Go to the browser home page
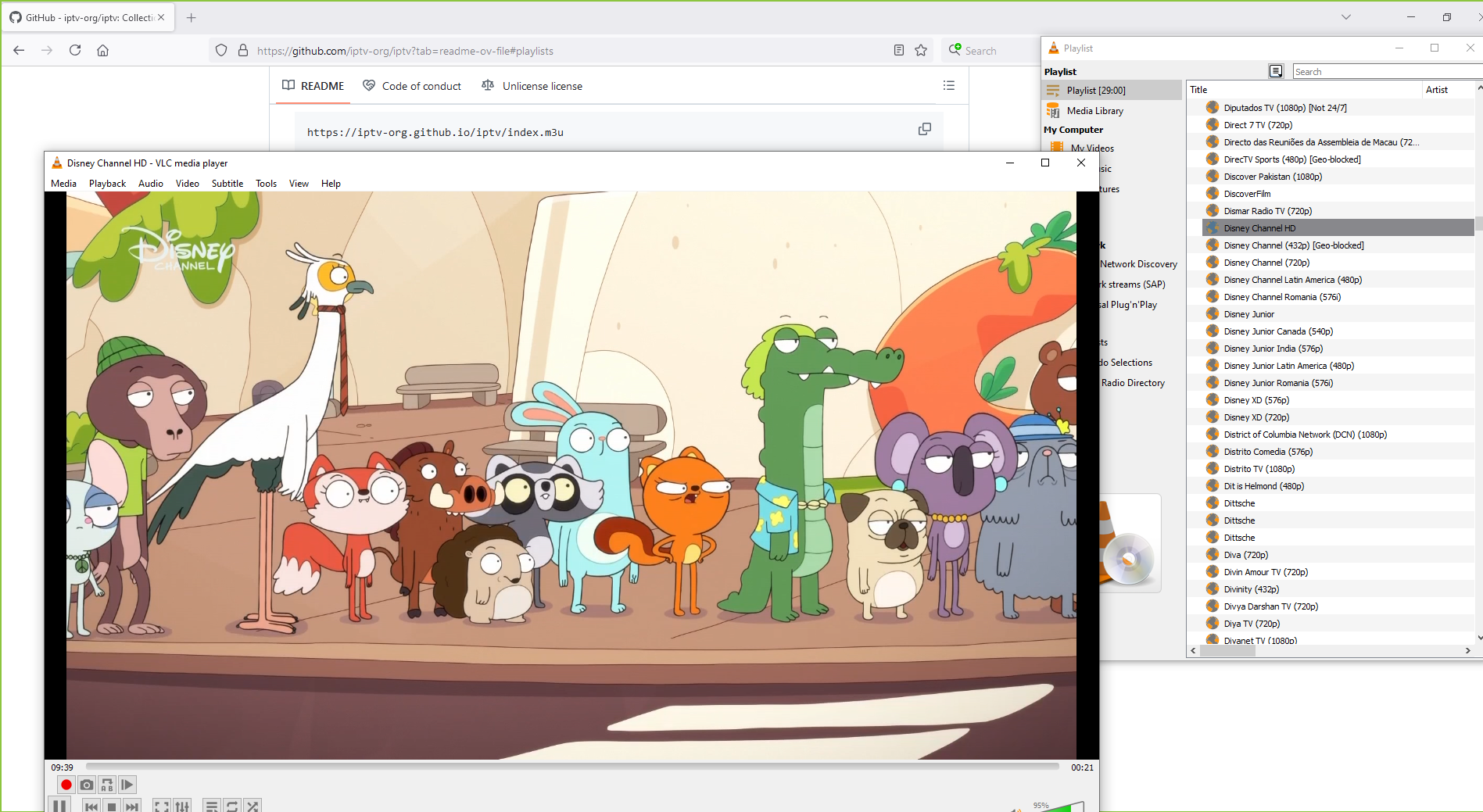The image size is (1483, 812). (102, 50)
